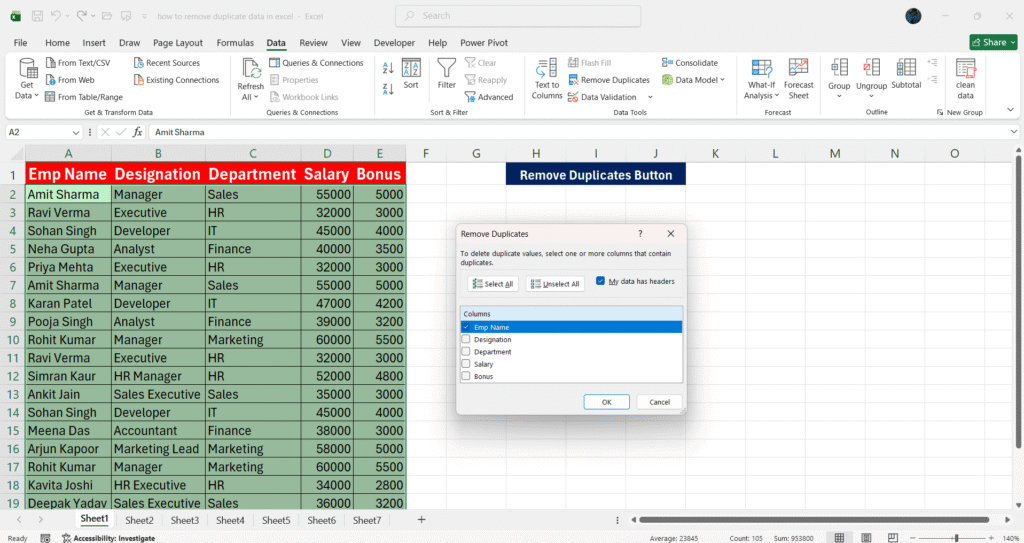Choose From Table/Range
Viewport: 1024px width, 543px height.
84,97
